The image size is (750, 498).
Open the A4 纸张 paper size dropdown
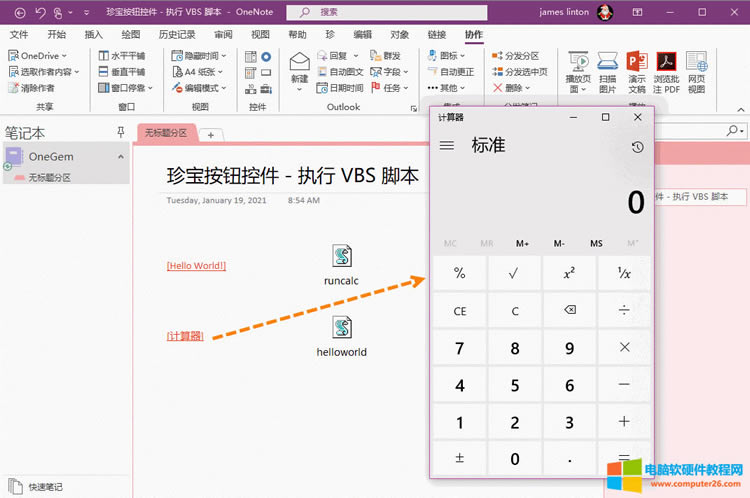pos(199,72)
